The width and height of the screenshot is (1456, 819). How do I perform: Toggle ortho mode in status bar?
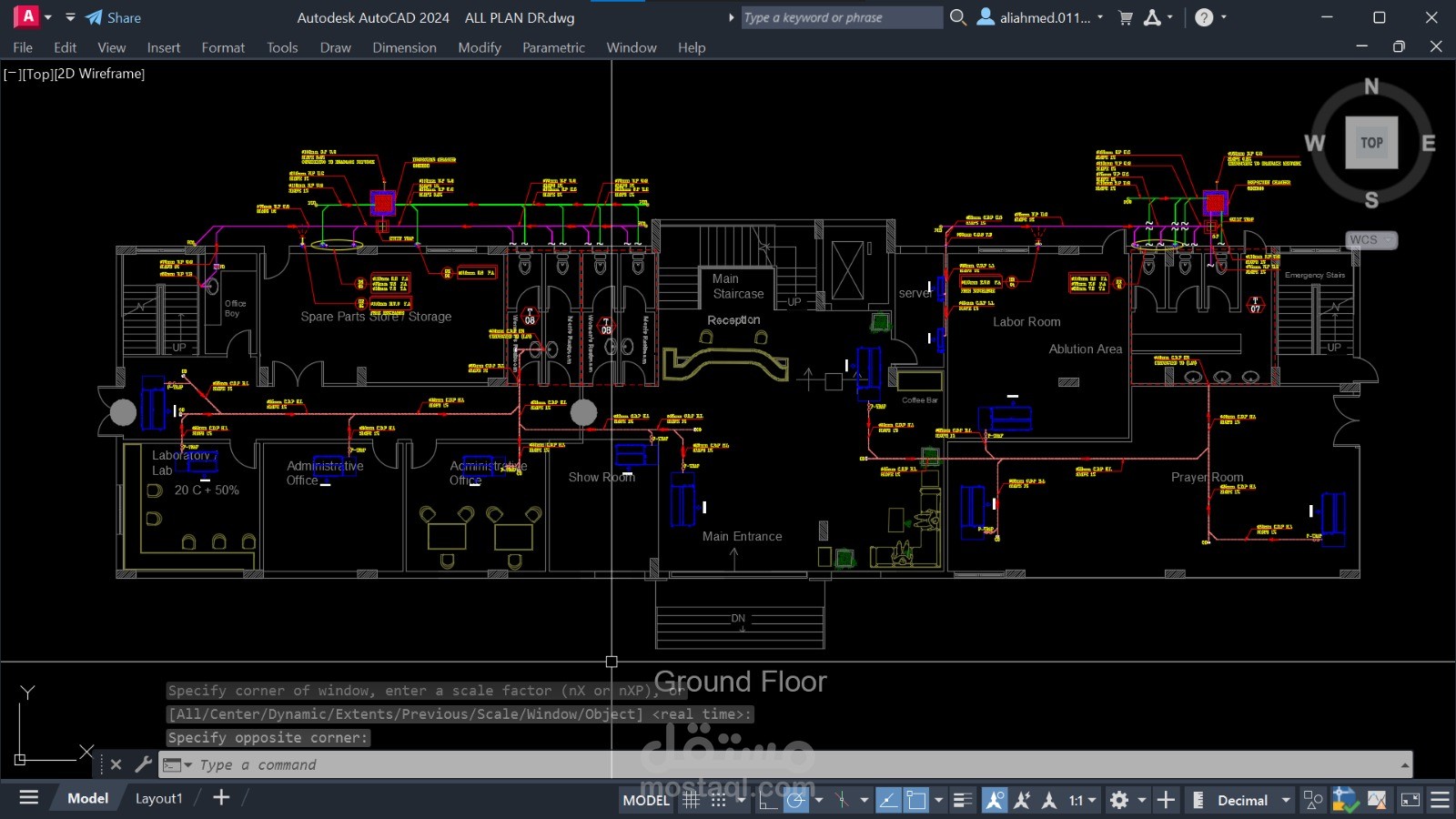(x=769, y=800)
